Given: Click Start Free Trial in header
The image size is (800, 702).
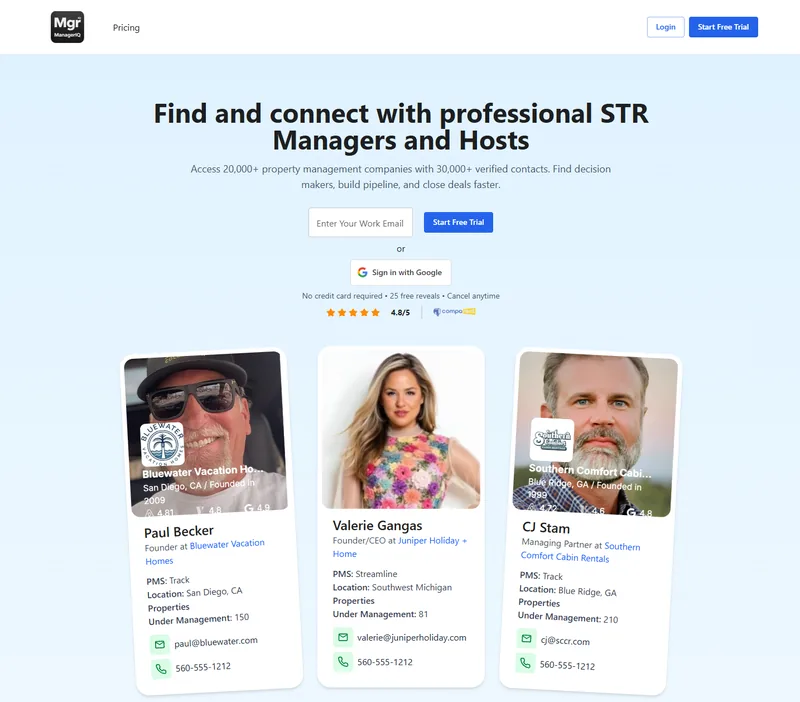Looking at the screenshot, I should click(723, 27).
